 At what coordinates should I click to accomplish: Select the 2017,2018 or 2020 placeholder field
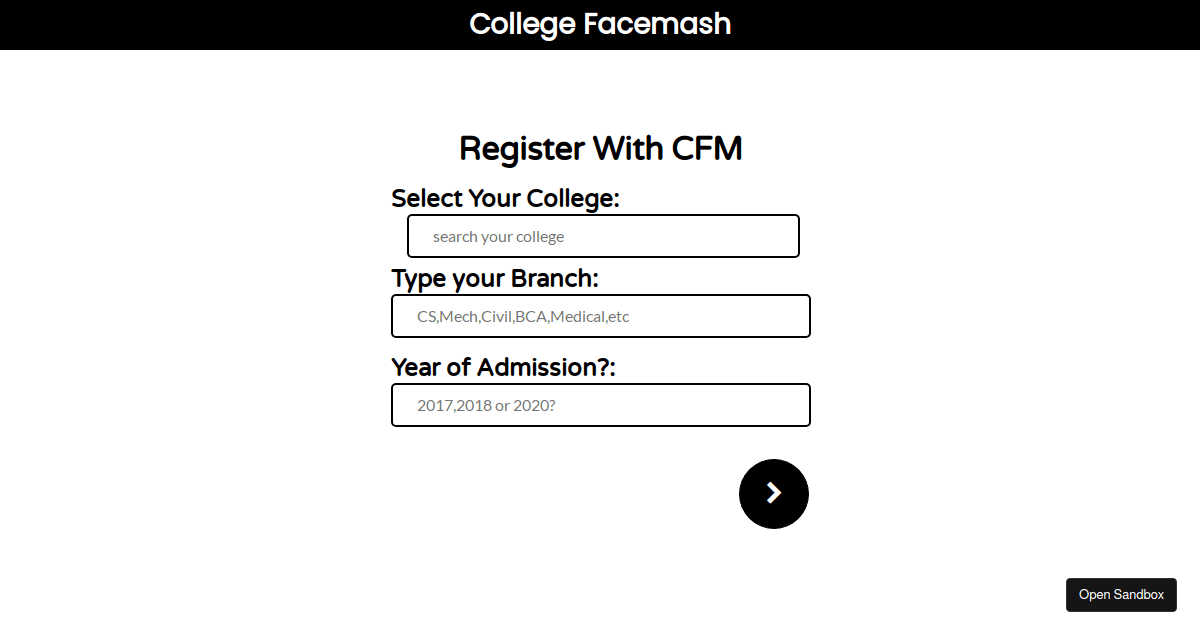pos(600,404)
